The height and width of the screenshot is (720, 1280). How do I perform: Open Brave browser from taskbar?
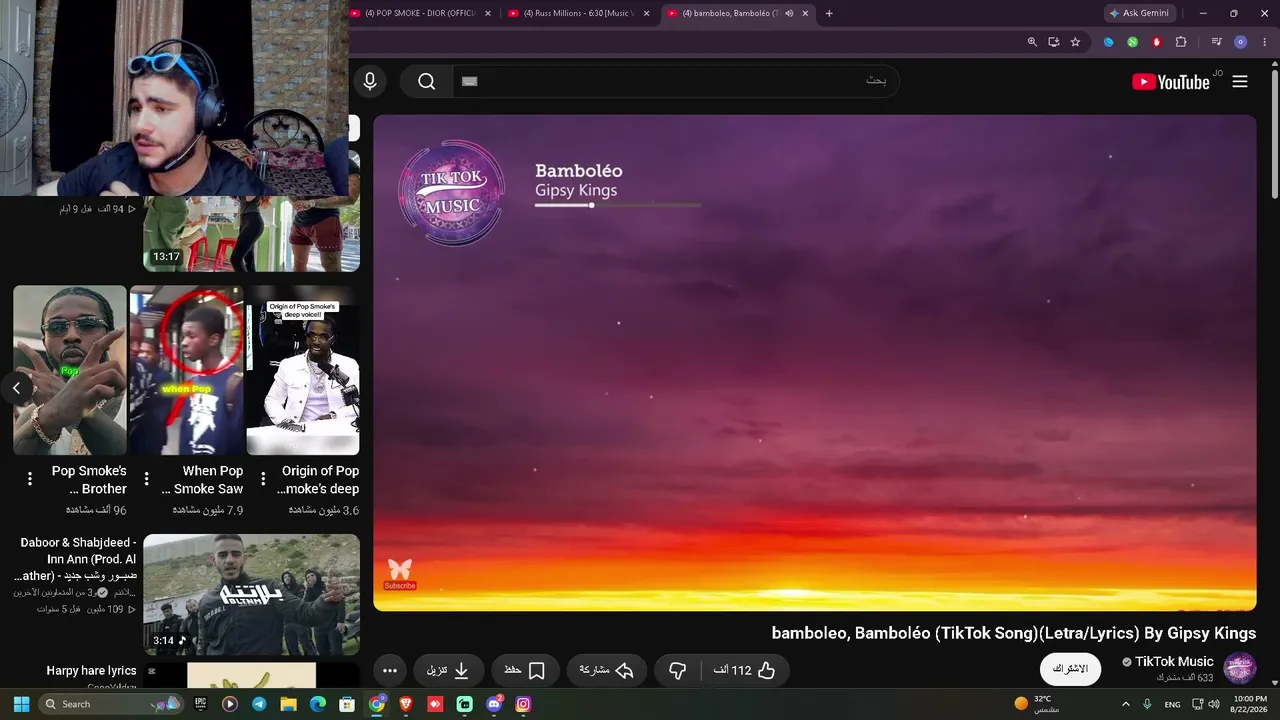pos(406,704)
